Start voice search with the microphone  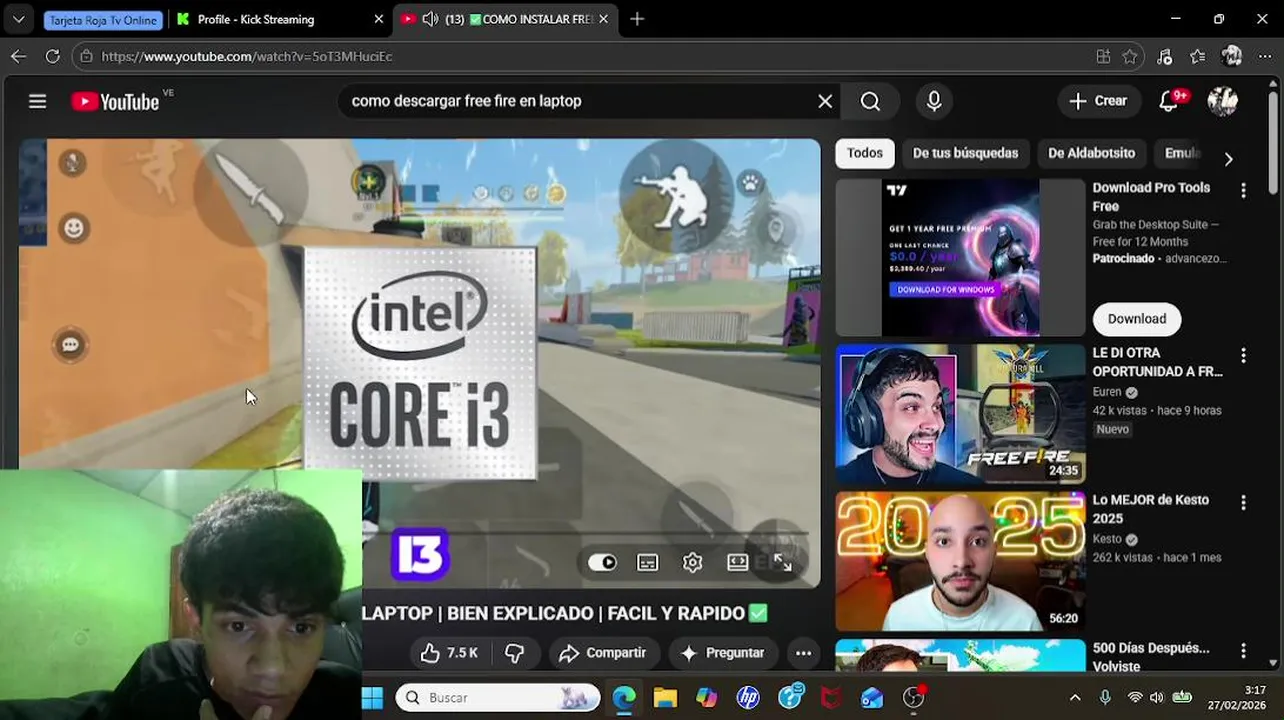point(934,101)
